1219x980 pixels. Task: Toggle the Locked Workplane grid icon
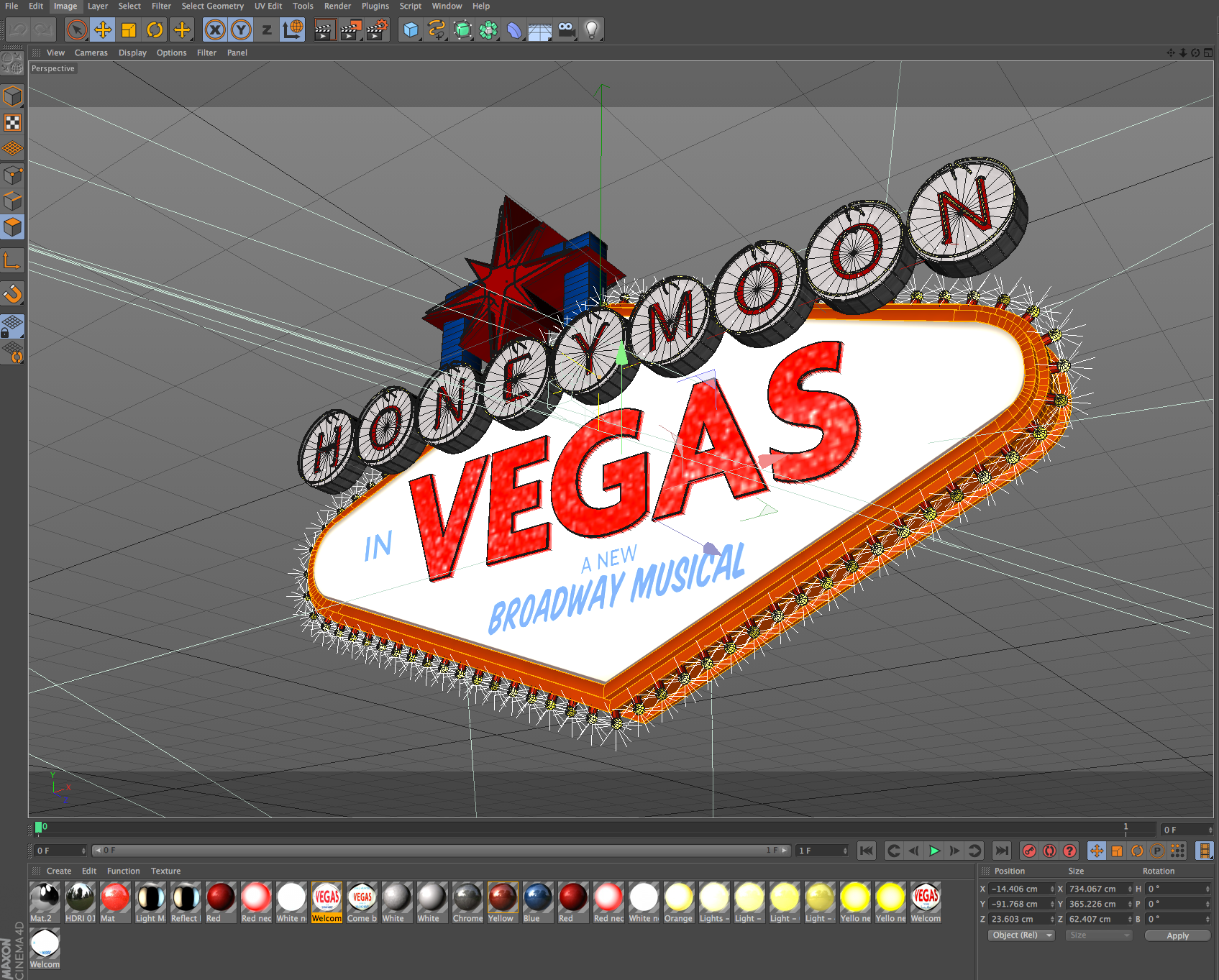(12, 326)
